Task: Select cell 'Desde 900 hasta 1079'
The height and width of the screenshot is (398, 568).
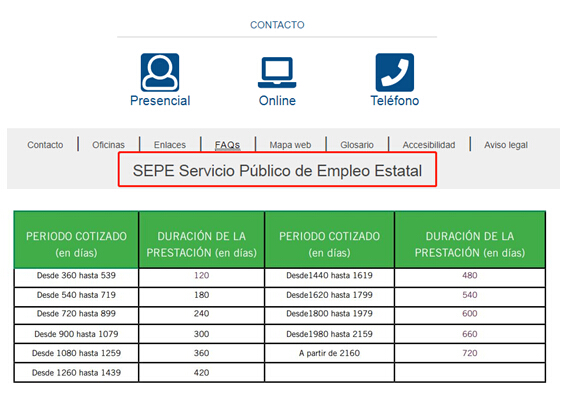Action: pos(76,334)
